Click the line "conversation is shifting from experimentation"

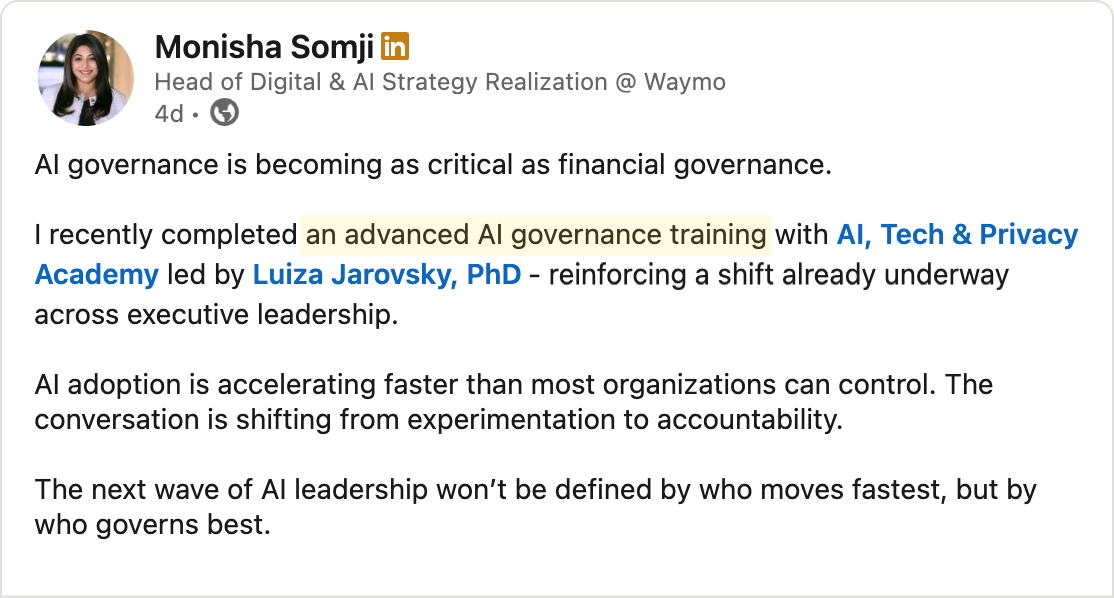pos(438,420)
